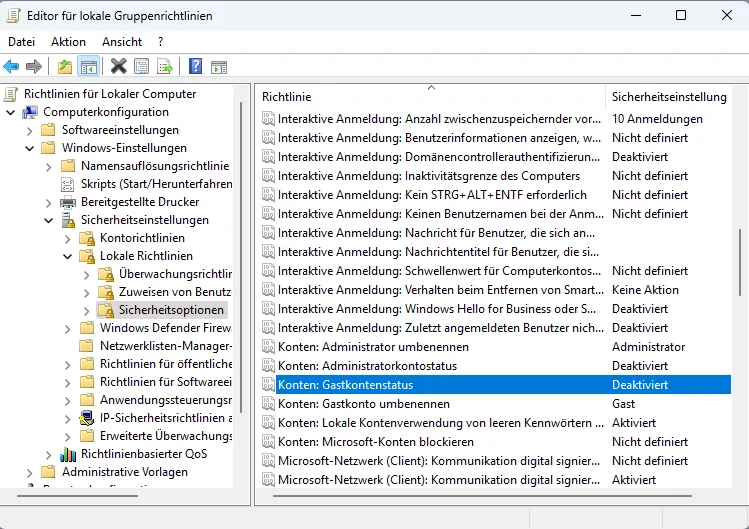Click the Up one level folder icon
The height and width of the screenshot is (529, 749).
click(64, 66)
